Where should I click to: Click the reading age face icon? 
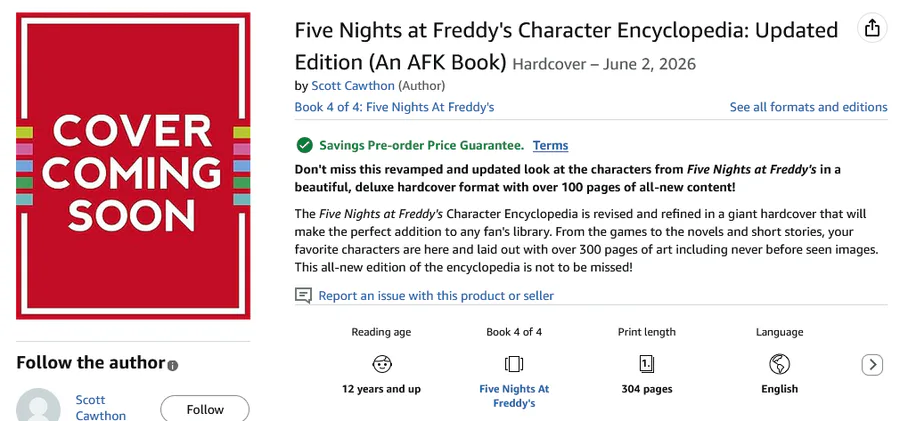click(381, 363)
